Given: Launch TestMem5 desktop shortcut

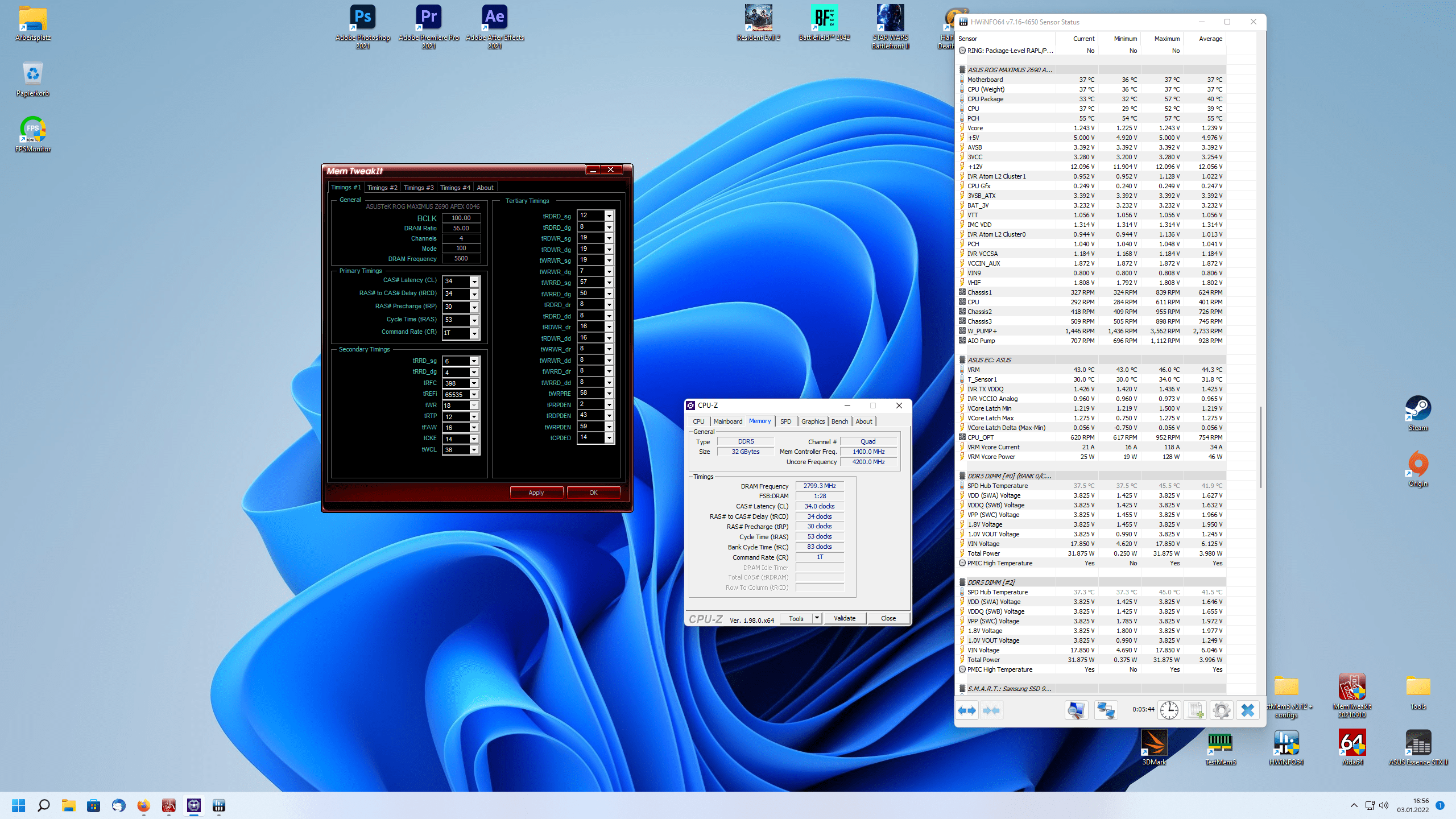Looking at the screenshot, I should click(1220, 747).
